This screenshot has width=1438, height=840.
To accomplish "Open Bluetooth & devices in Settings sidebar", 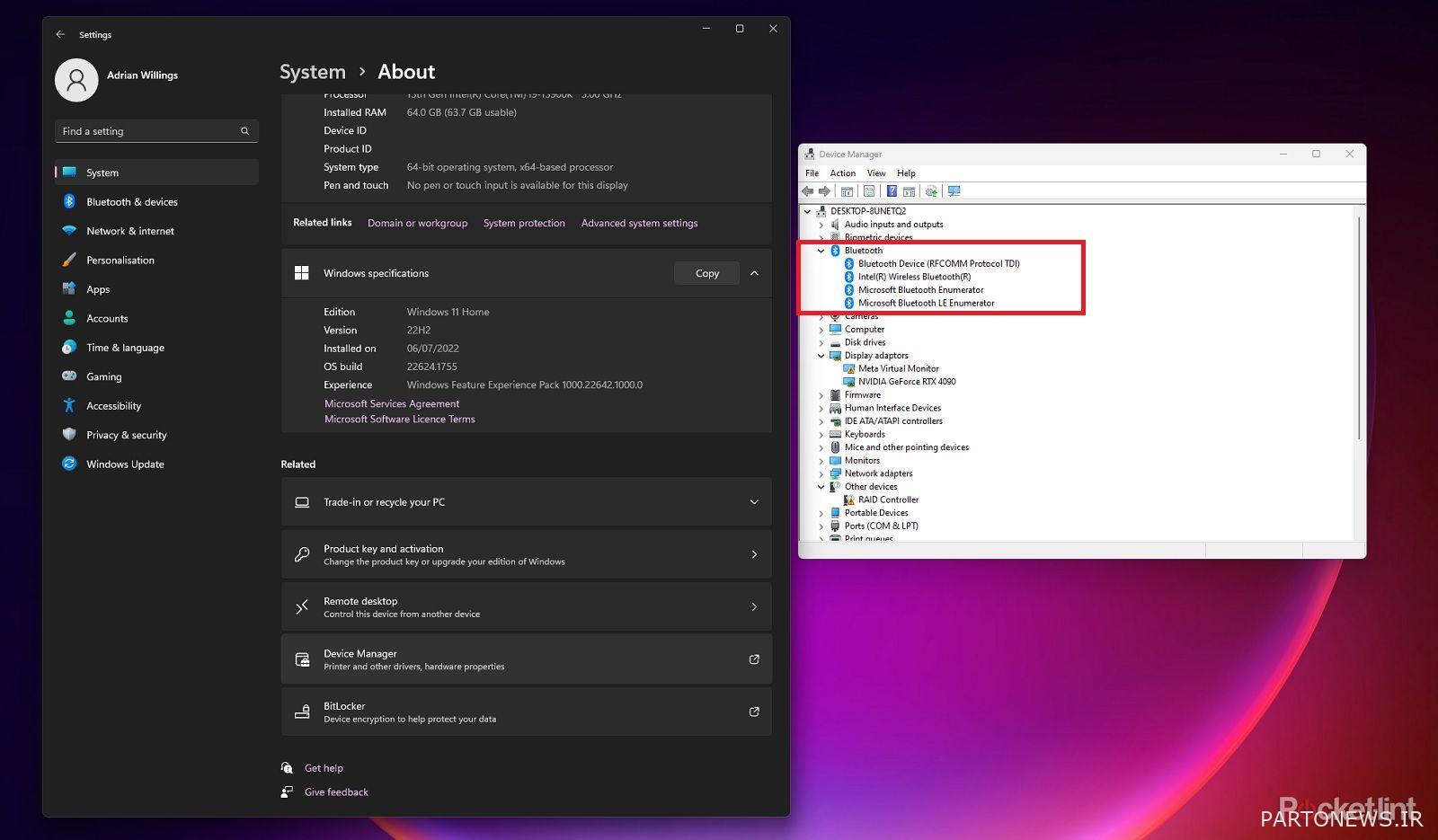I will pos(156,201).
